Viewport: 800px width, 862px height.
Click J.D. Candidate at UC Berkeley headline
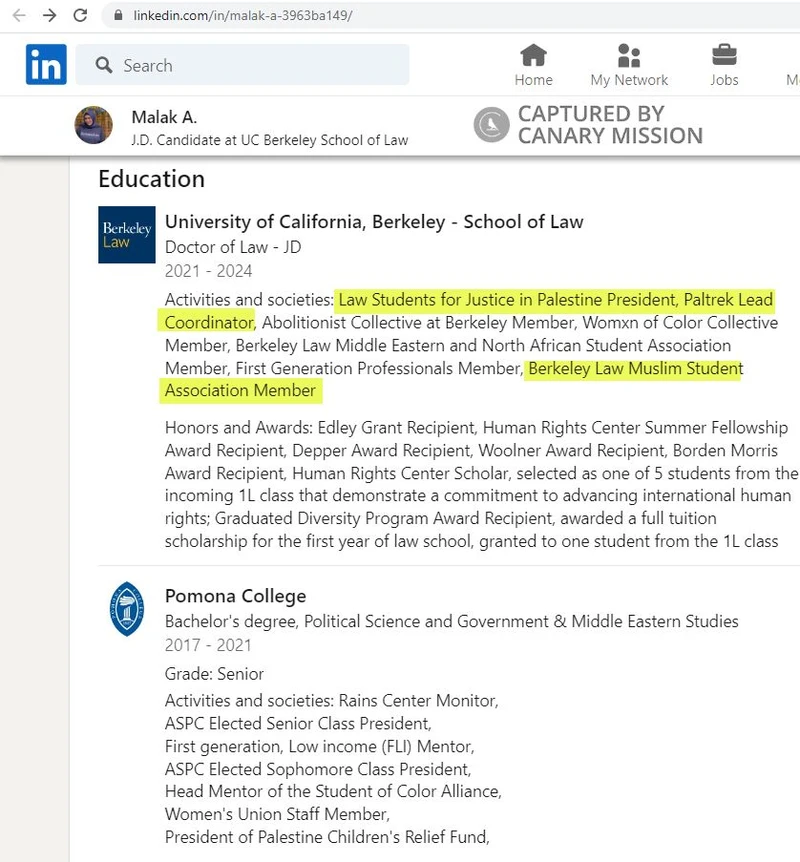click(269, 140)
